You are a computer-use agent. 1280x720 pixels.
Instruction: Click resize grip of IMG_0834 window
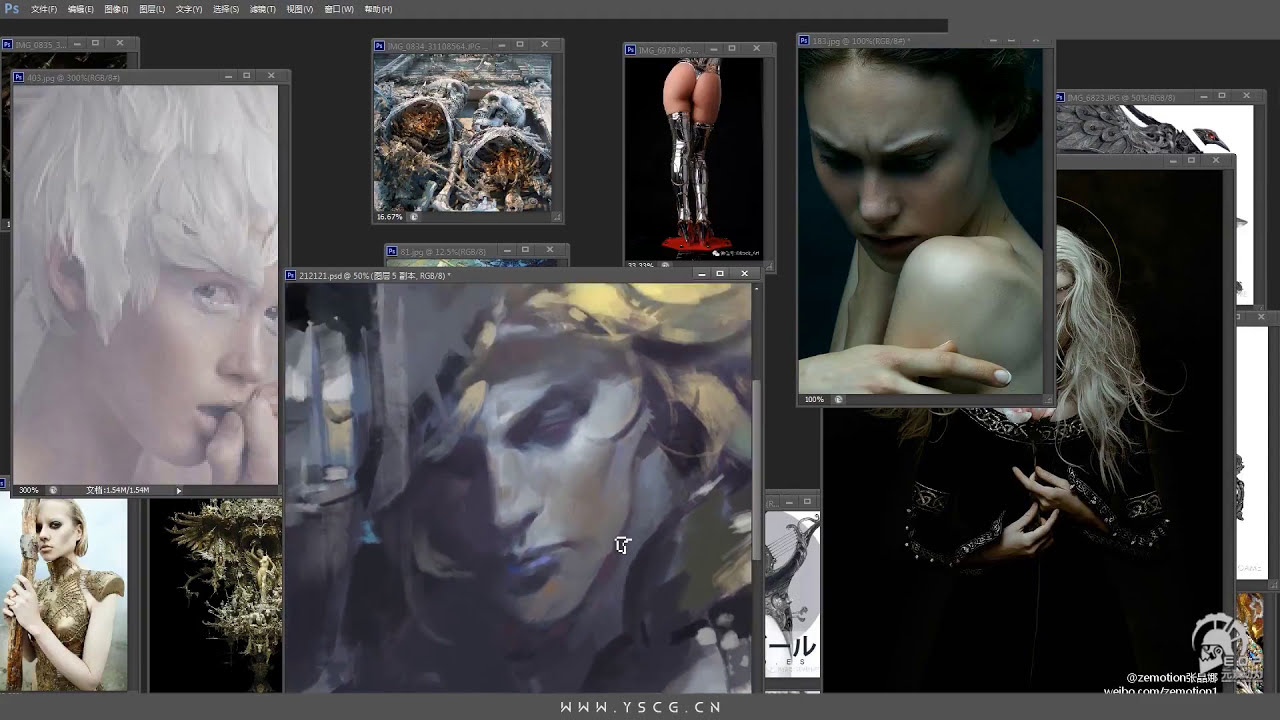[557, 216]
